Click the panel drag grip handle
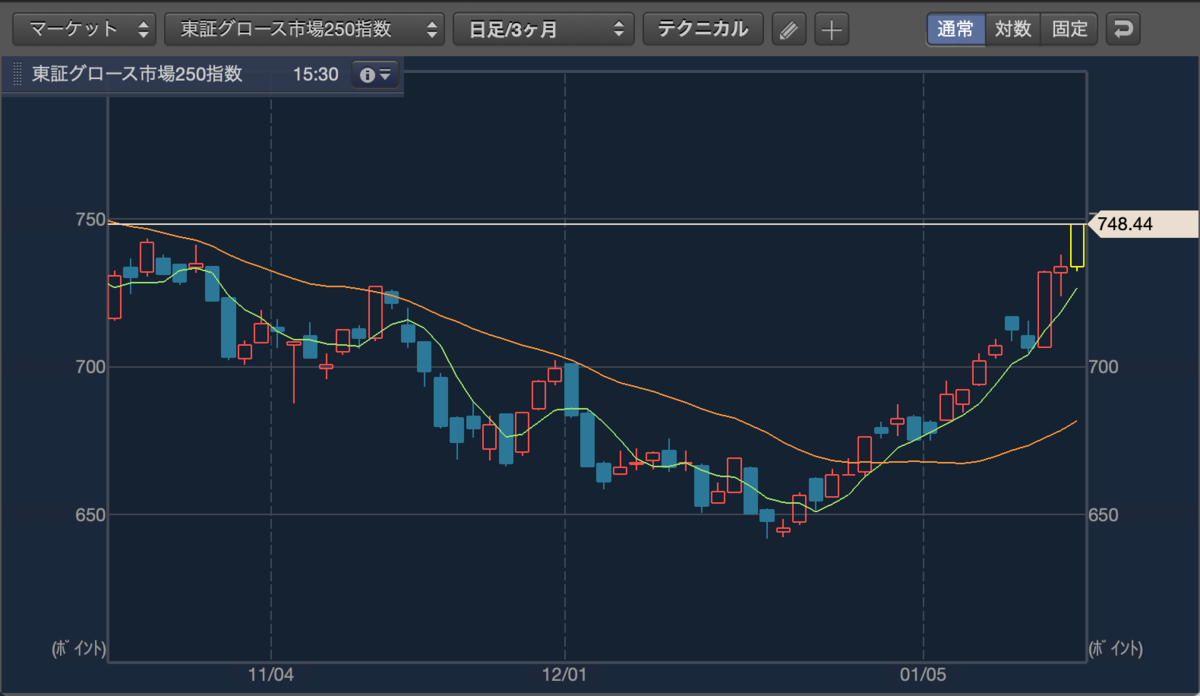 (17, 75)
